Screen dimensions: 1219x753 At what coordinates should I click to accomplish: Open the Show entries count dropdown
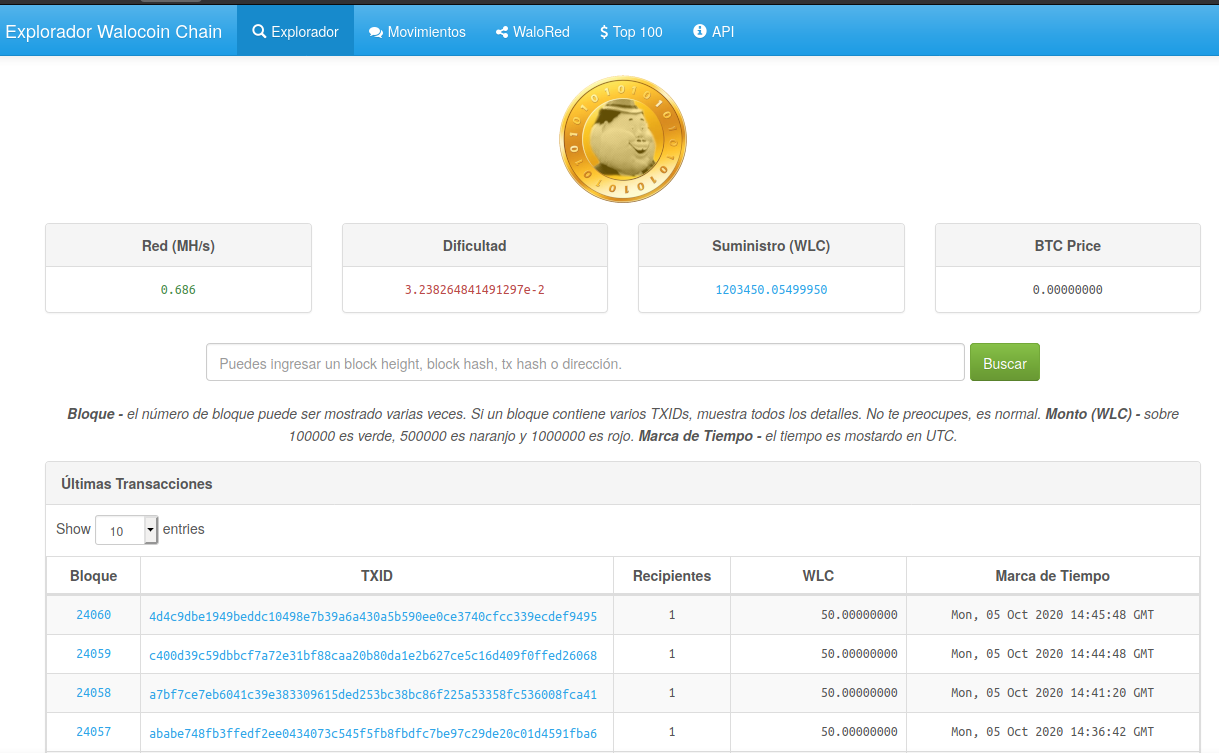click(x=126, y=530)
